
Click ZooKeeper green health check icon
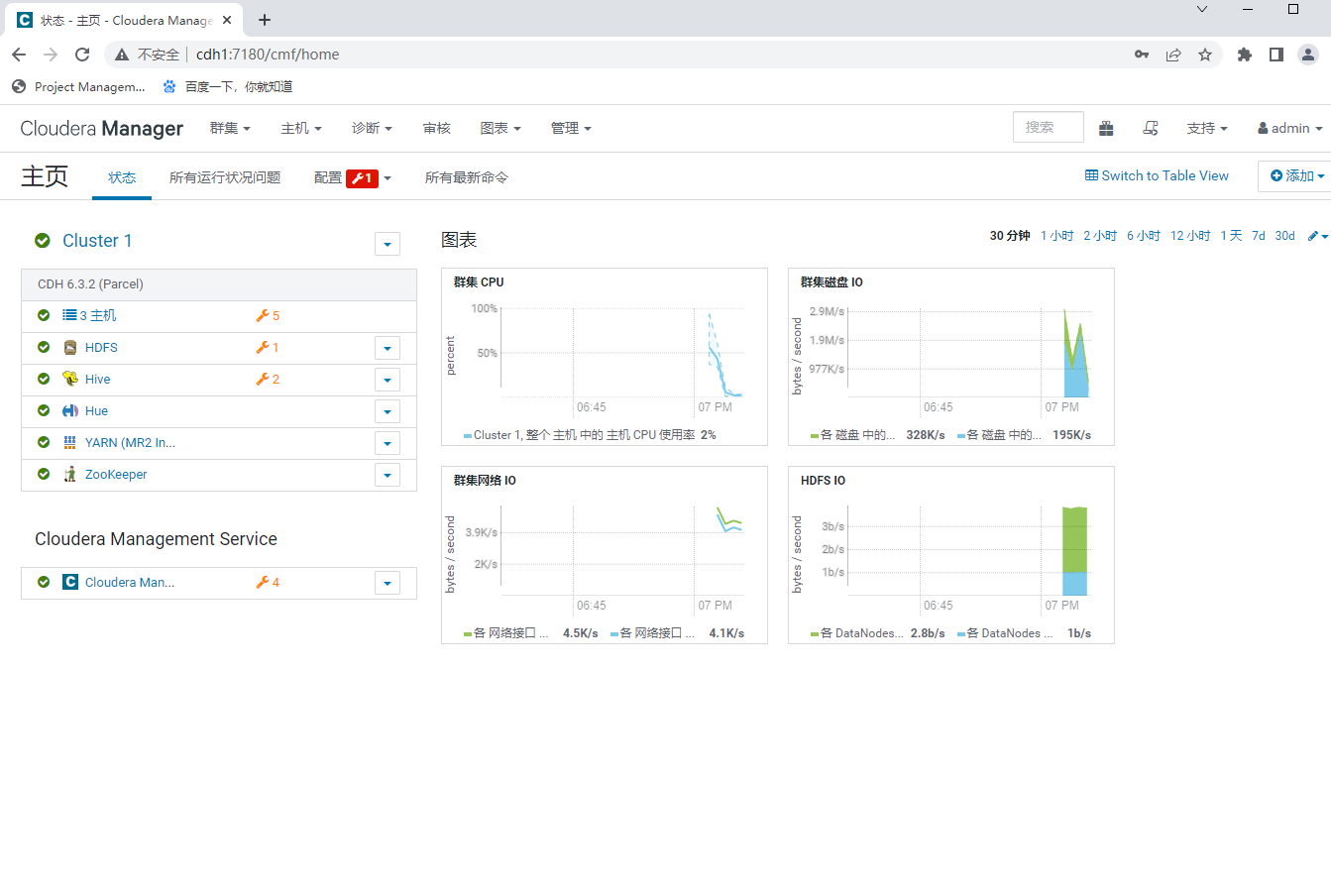(x=44, y=474)
